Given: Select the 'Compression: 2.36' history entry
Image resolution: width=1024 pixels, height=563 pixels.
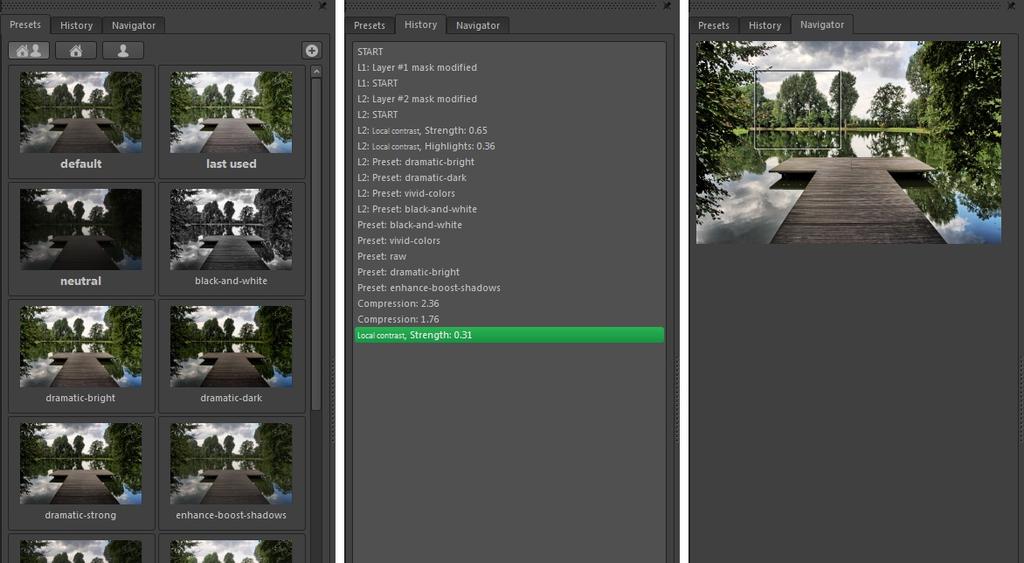Looking at the screenshot, I should tap(509, 303).
